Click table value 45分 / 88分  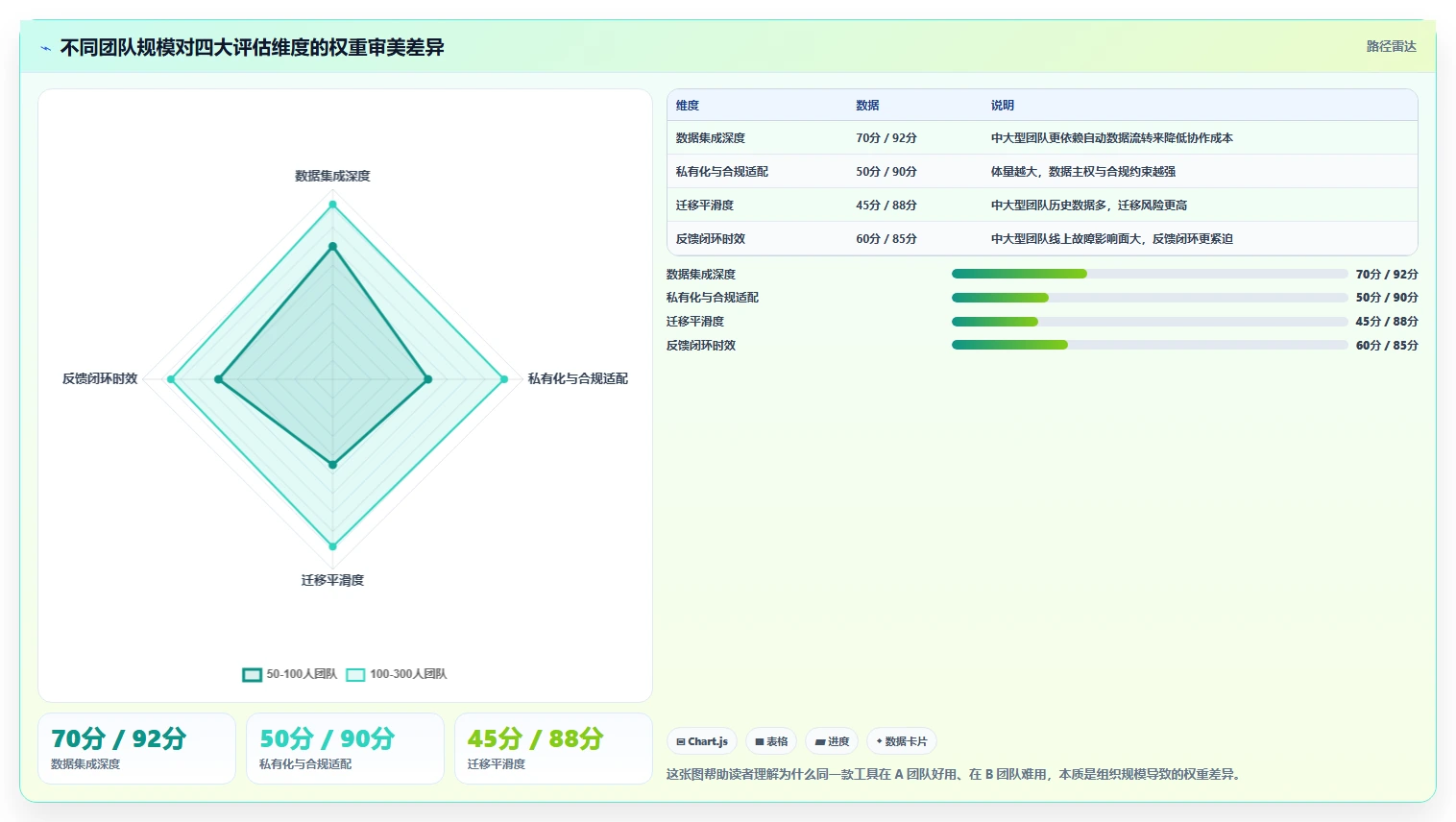pos(886,205)
